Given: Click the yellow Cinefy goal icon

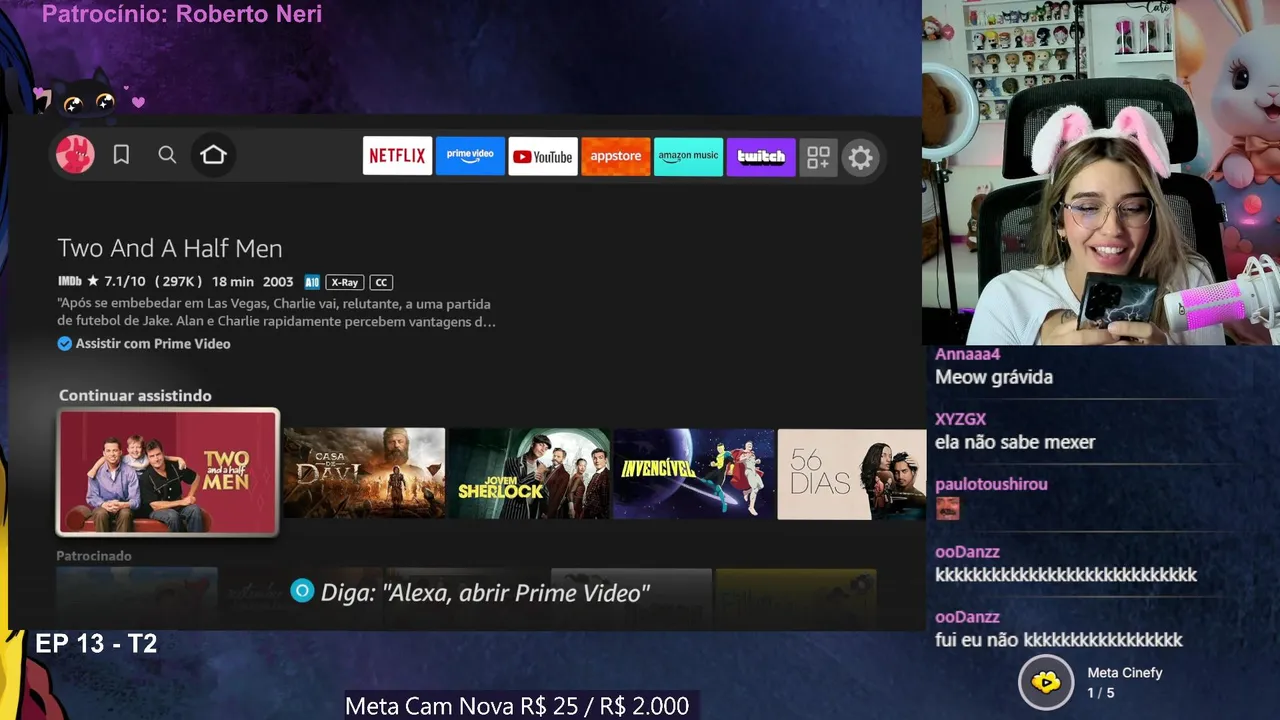Looking at the screenshot, I should tap(1045, 683).
